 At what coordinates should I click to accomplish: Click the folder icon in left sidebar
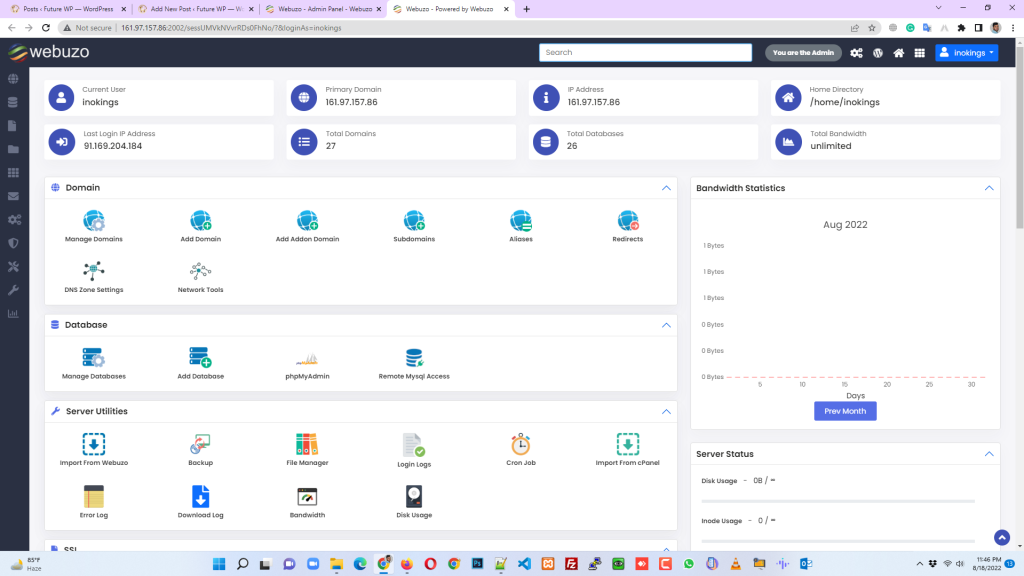(13, 150)
